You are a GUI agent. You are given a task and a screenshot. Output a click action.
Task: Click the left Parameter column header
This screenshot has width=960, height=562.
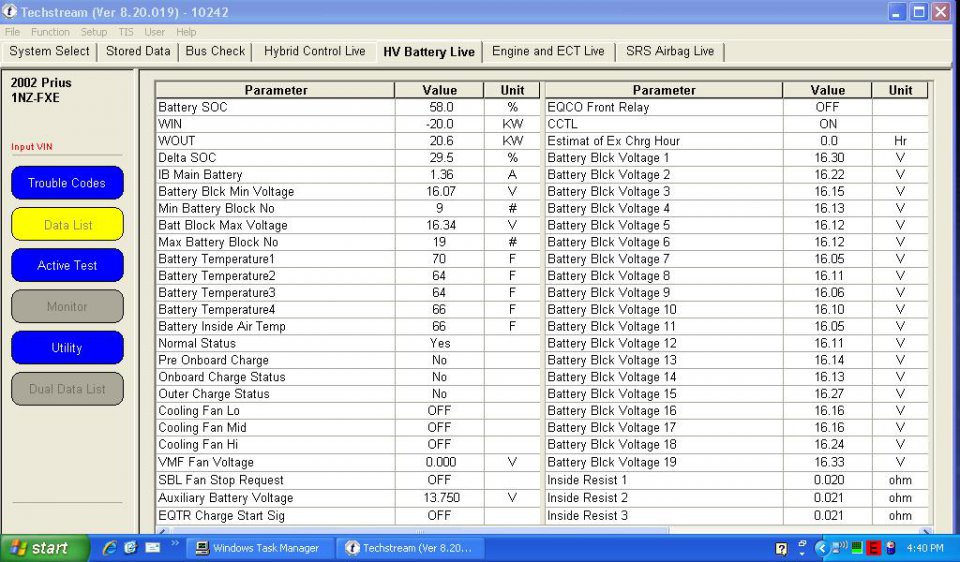[x=276, y=90]
